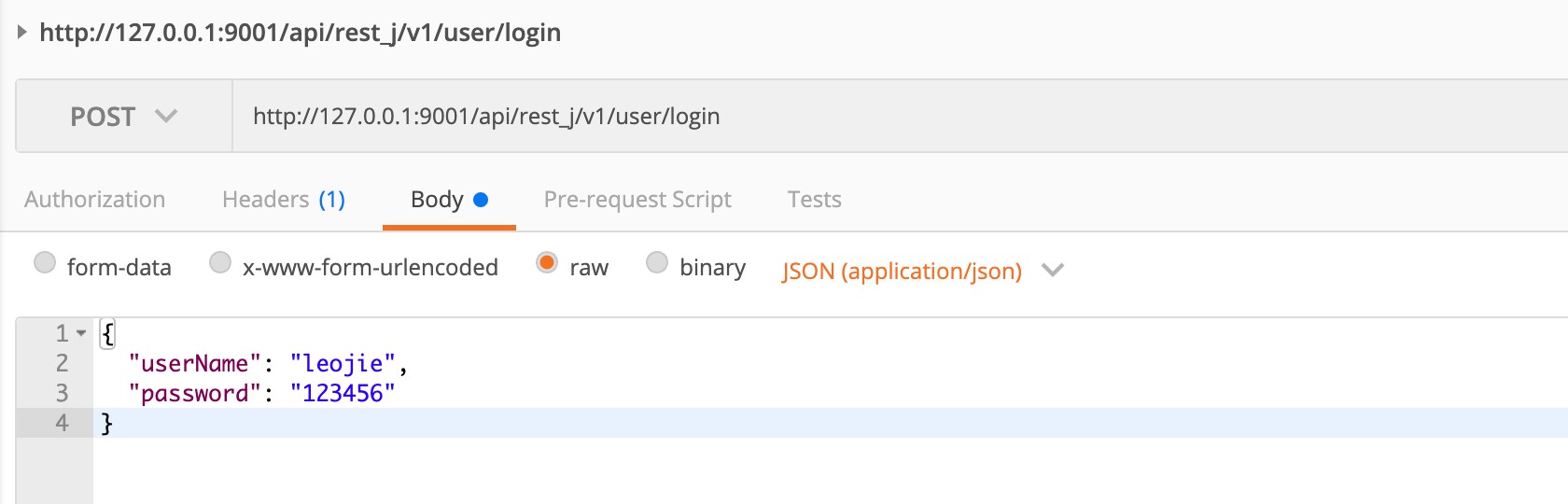This screenshot has width=1568, height=504.
Task: Select the raw body radio button
Action: point(547,263)
